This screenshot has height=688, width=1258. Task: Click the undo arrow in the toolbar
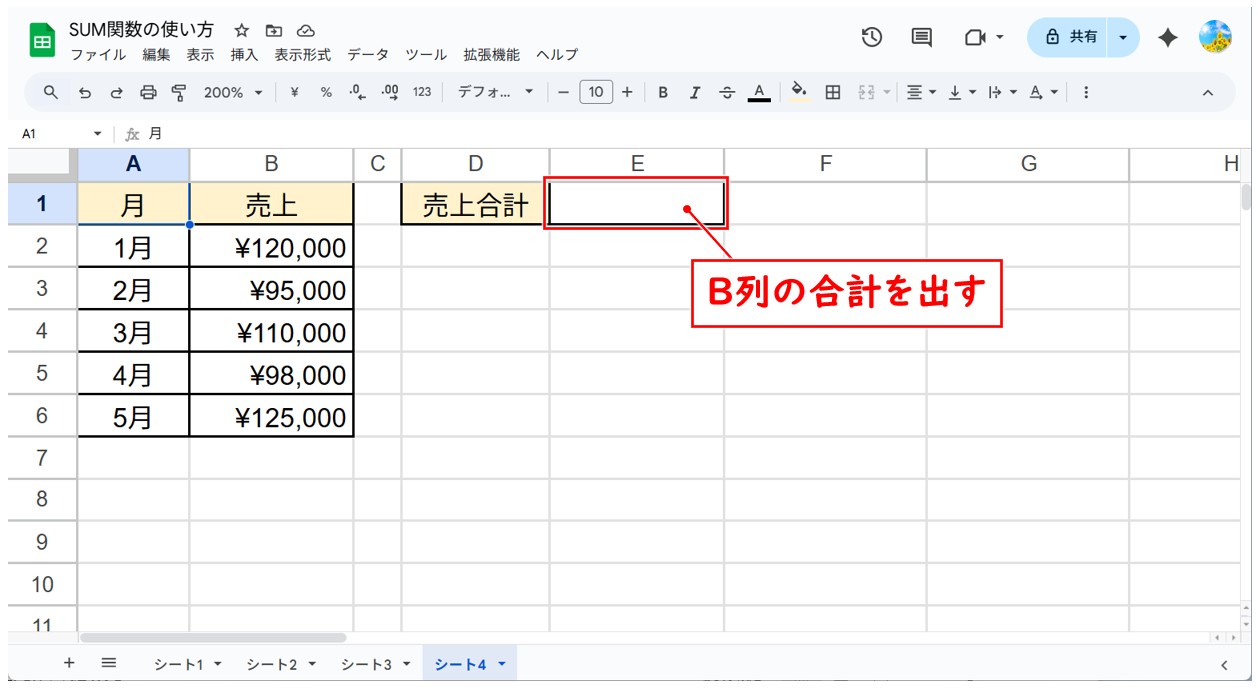(x=85, y=92)
